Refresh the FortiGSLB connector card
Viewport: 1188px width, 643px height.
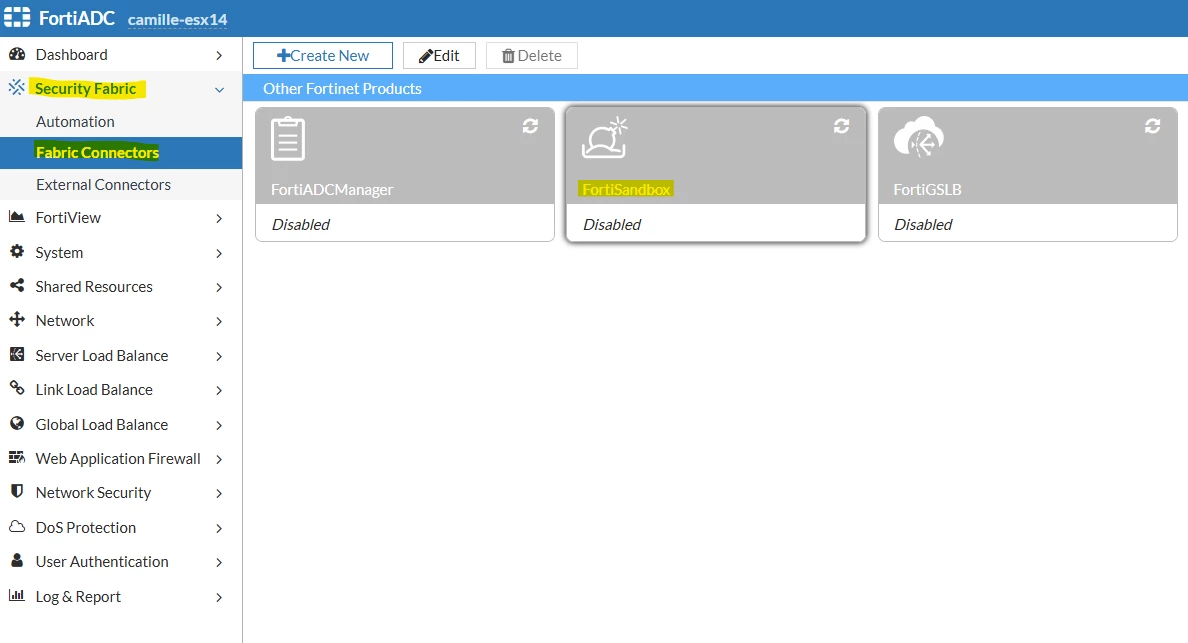tap(1152, 126)
